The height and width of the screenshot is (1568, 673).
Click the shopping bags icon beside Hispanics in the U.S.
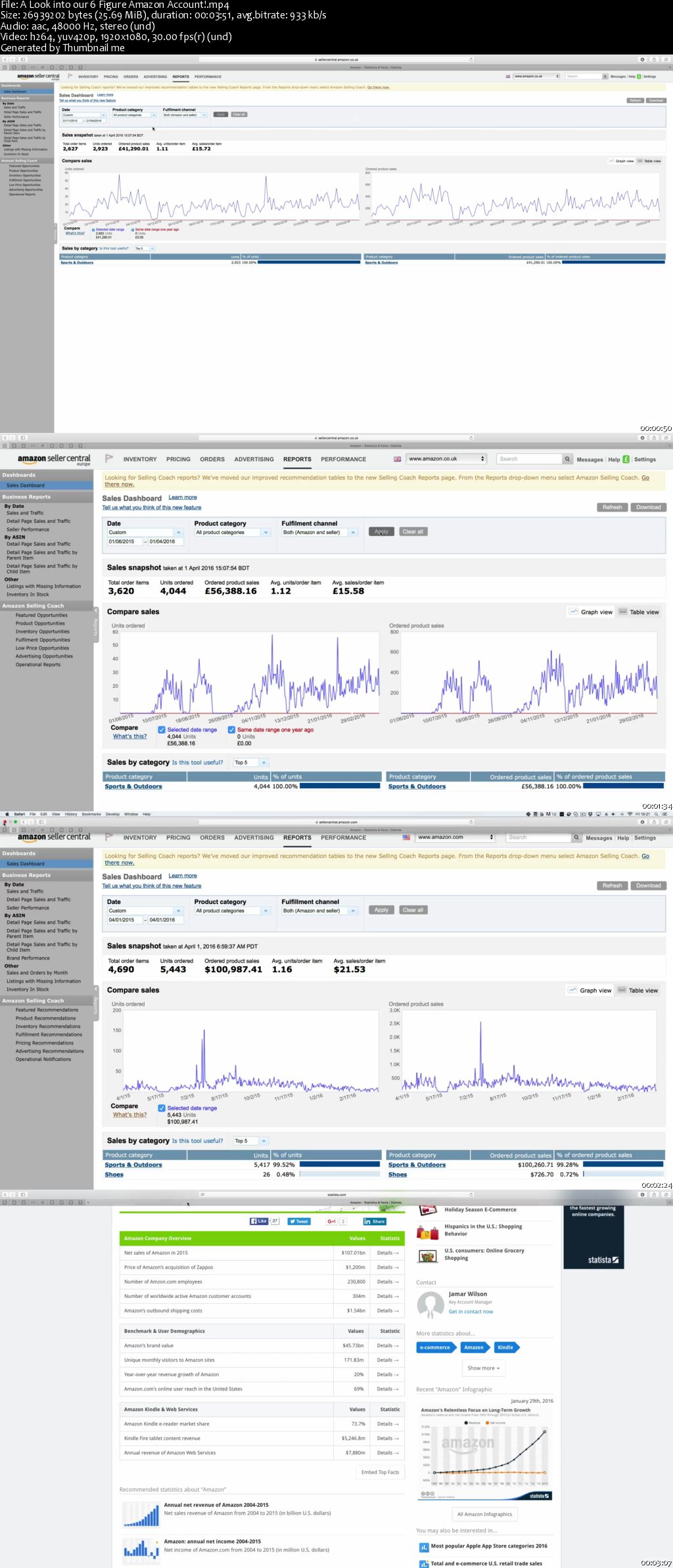click(428, 1232)
